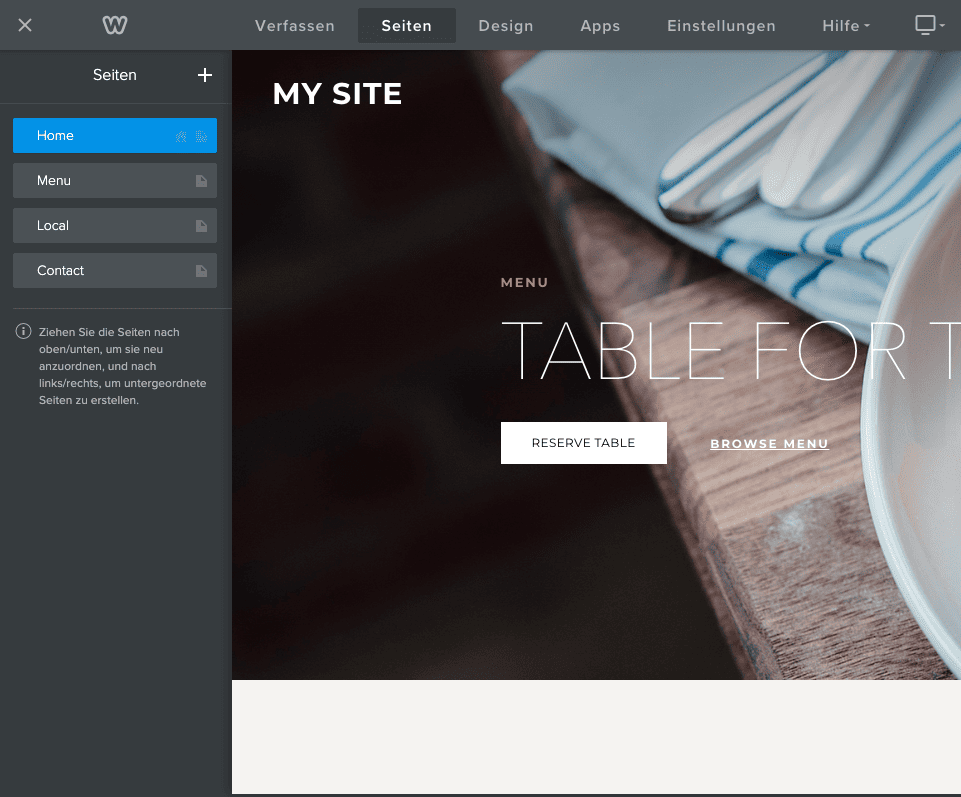
Task: Click the page icon on Contact row
Action: (x=201, y=271)
